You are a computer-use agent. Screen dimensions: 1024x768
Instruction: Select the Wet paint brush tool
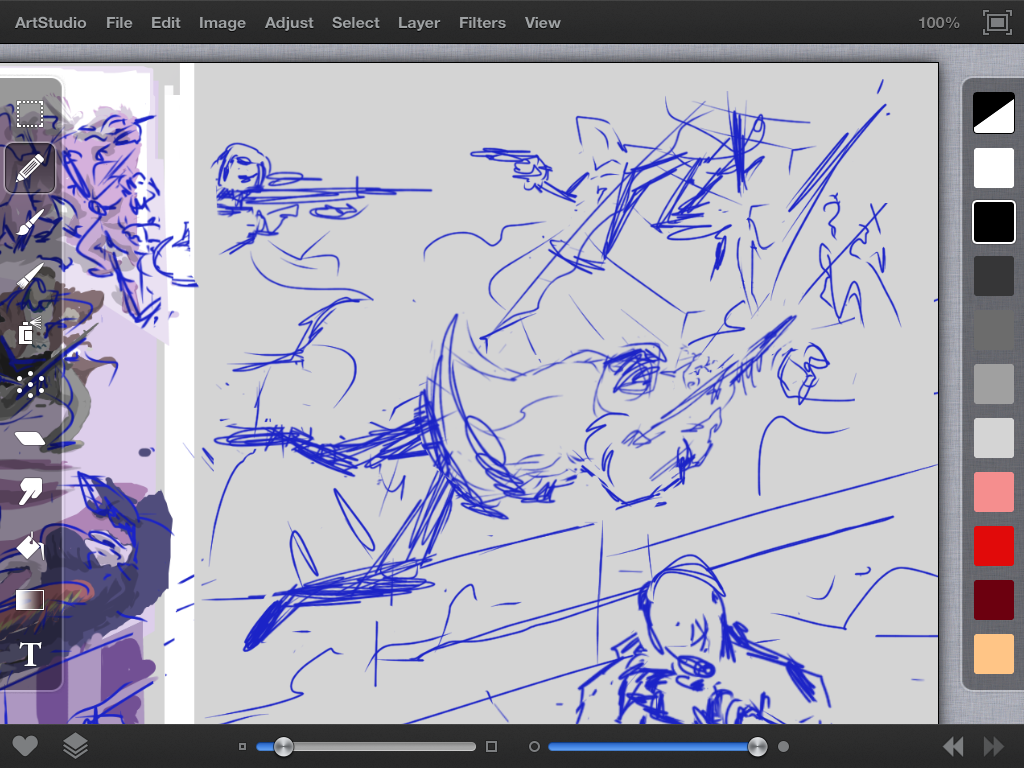point(29,276)
